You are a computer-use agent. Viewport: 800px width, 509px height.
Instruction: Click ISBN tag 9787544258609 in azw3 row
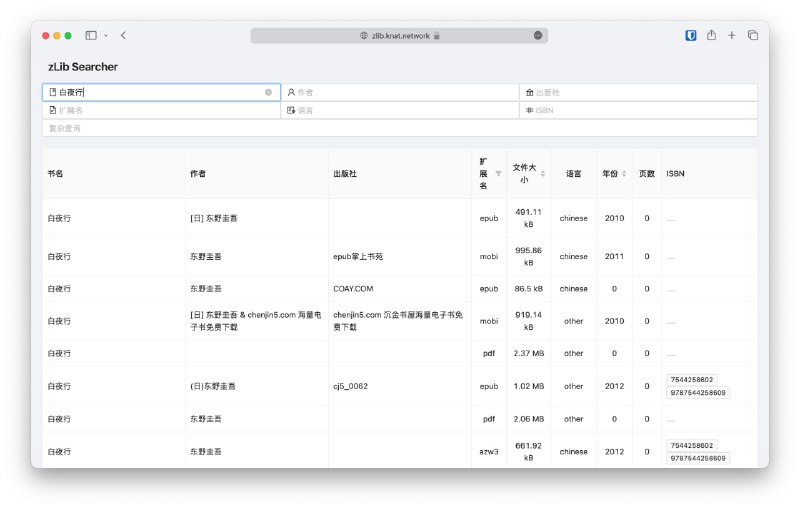(x=698, y=458)
